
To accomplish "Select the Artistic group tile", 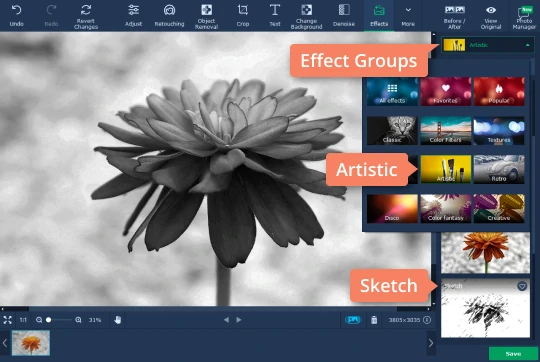I will [x=446, y=169].
